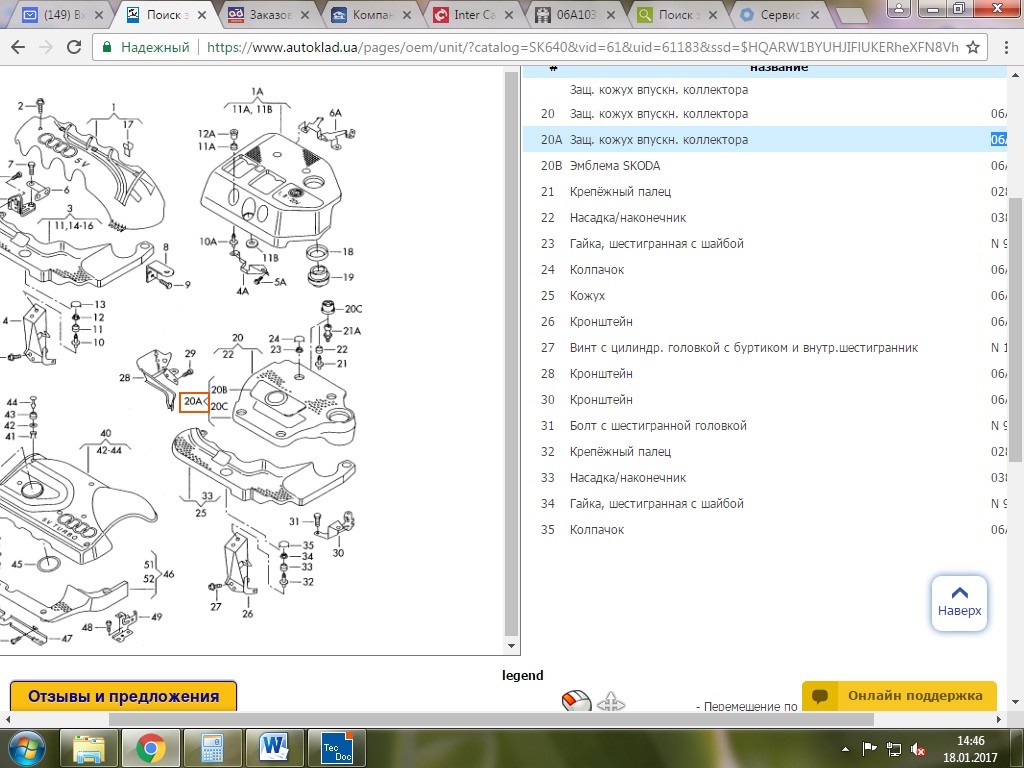Open Онлайн поддержка chat support
The image size is (1024, 768).
pyautogui.click(x=900, y=695)
